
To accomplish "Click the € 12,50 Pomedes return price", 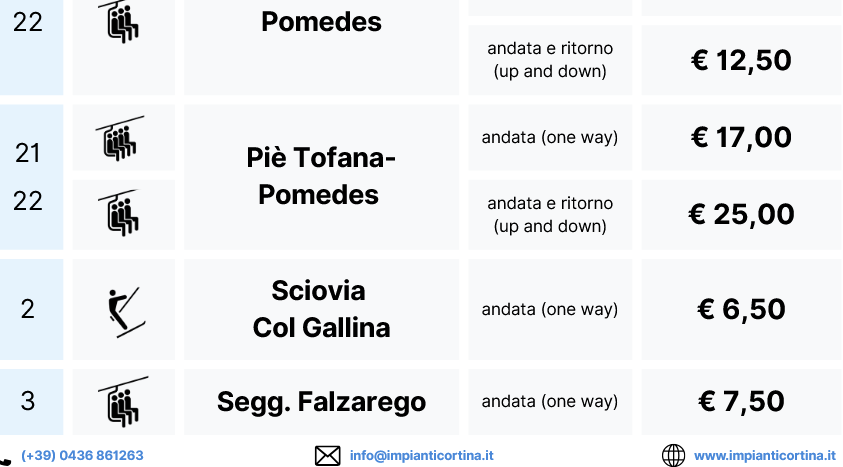I will [x=741, y=60].
